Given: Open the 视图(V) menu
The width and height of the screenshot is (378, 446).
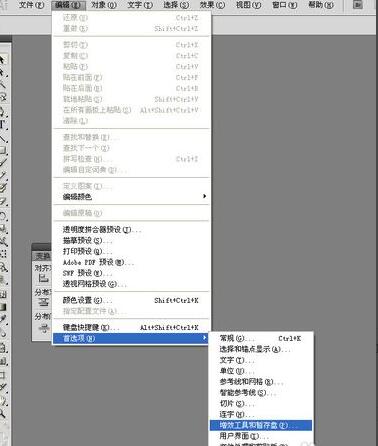Looking at the screenshot, I should click(248, 5).
